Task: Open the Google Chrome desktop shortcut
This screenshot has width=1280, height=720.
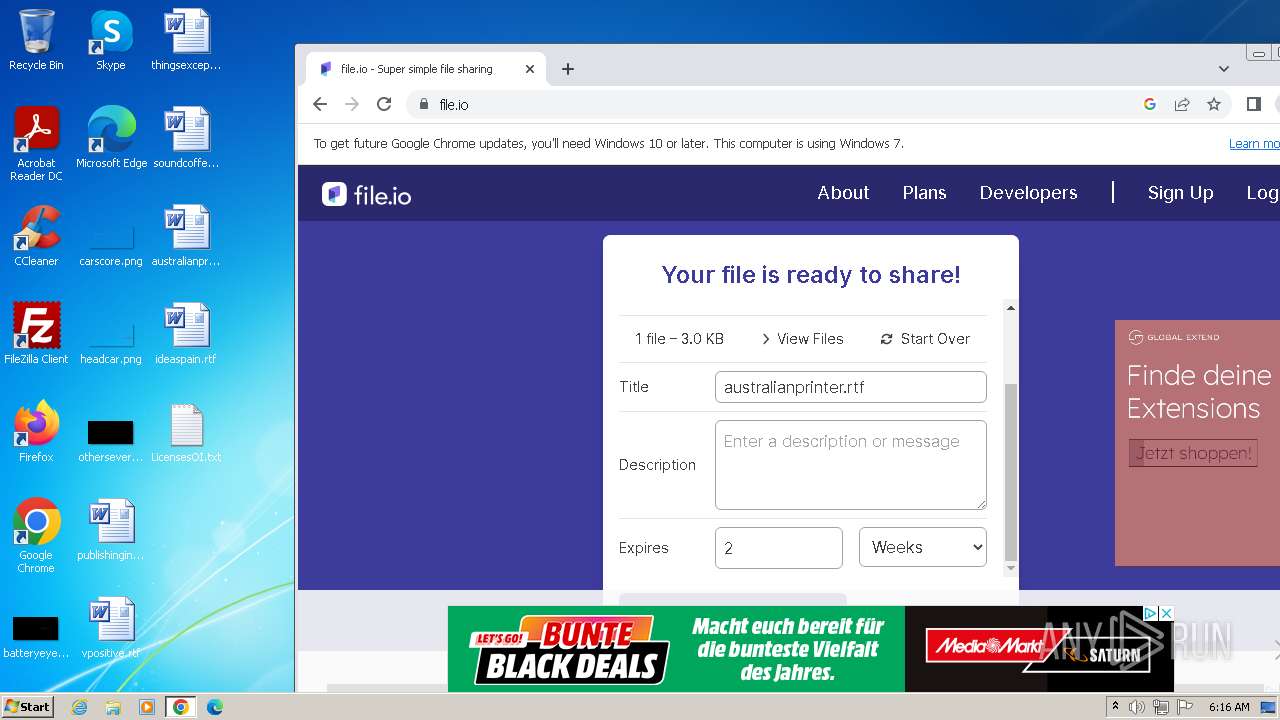Action: point(36,536)
